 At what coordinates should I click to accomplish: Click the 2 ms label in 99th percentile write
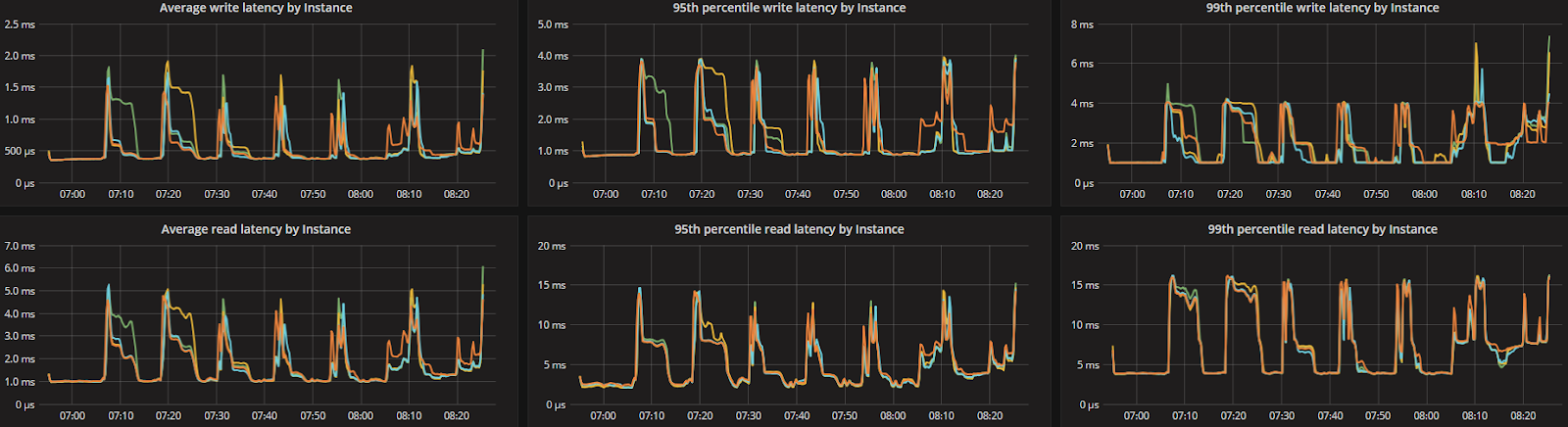pos(1082,143)
